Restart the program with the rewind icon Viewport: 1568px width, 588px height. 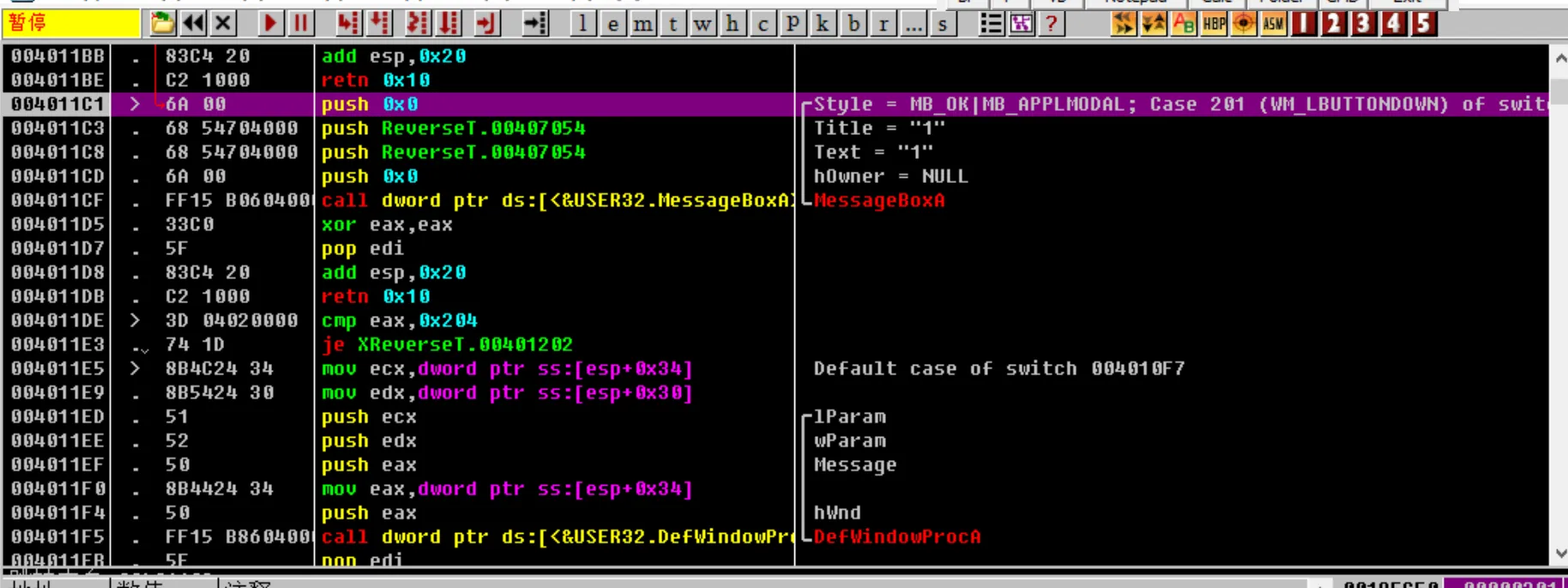pos(193,23)
